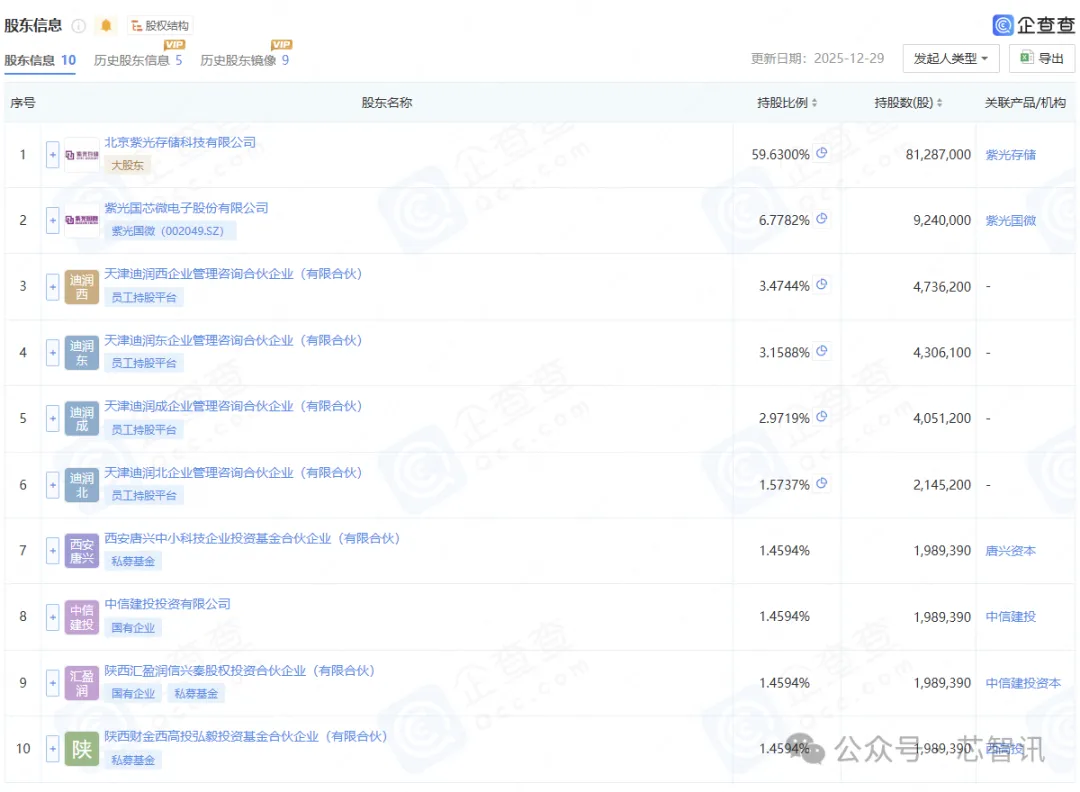Image resolution: width=1080 pixels, height=792 pixels.
Task: Click pie chart icon next to 59.6300%
Action: pyautogui.click(x=822, y=153)
